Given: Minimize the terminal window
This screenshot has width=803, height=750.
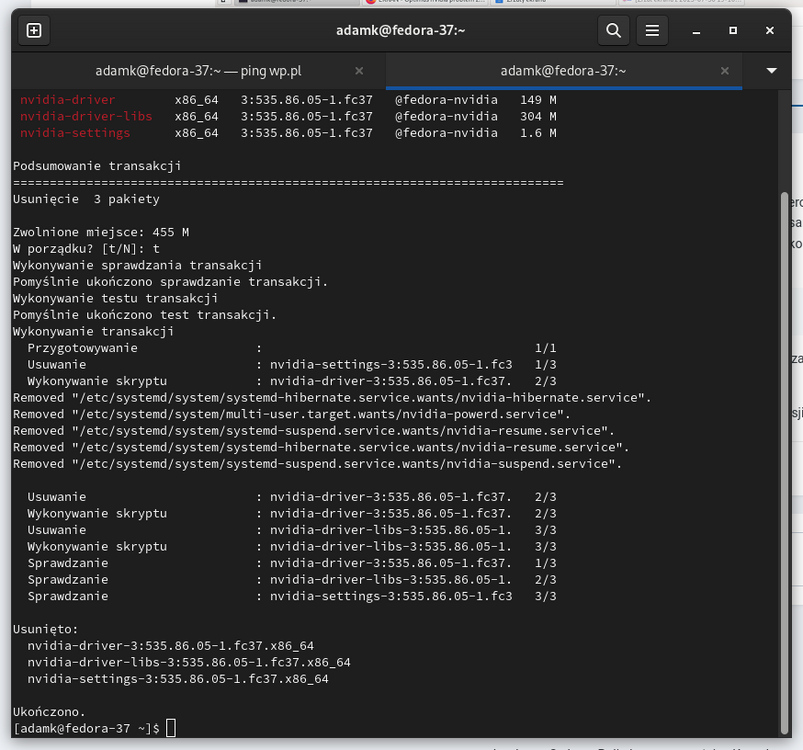Looking at the screenshot, I should click(698, 31).
